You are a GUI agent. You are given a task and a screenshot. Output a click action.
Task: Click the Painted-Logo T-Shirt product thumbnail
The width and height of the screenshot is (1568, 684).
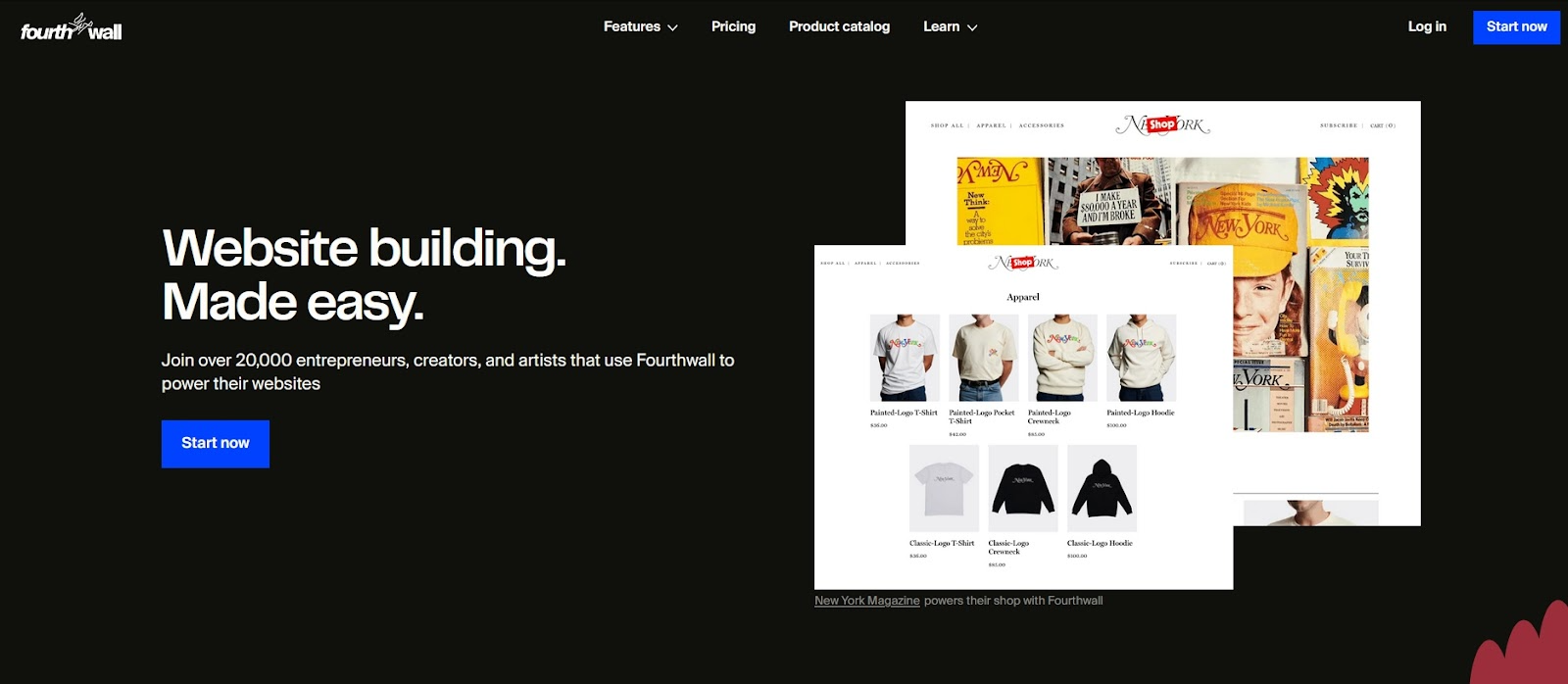[905, 358]
